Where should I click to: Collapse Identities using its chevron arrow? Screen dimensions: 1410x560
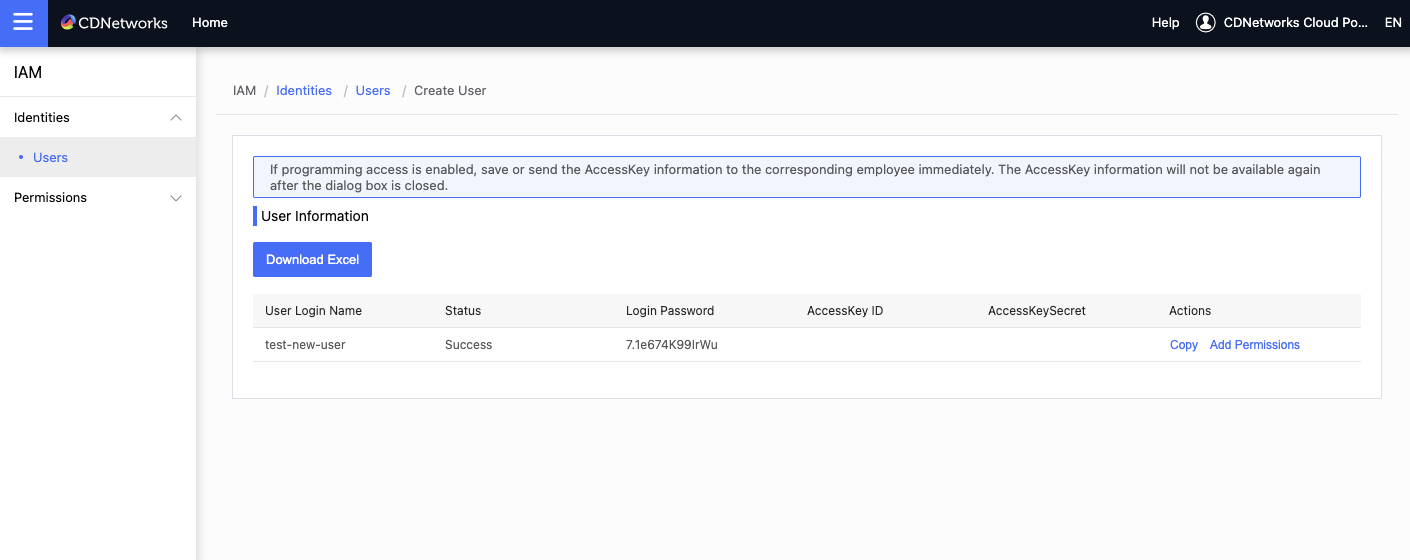pos(176,118)
